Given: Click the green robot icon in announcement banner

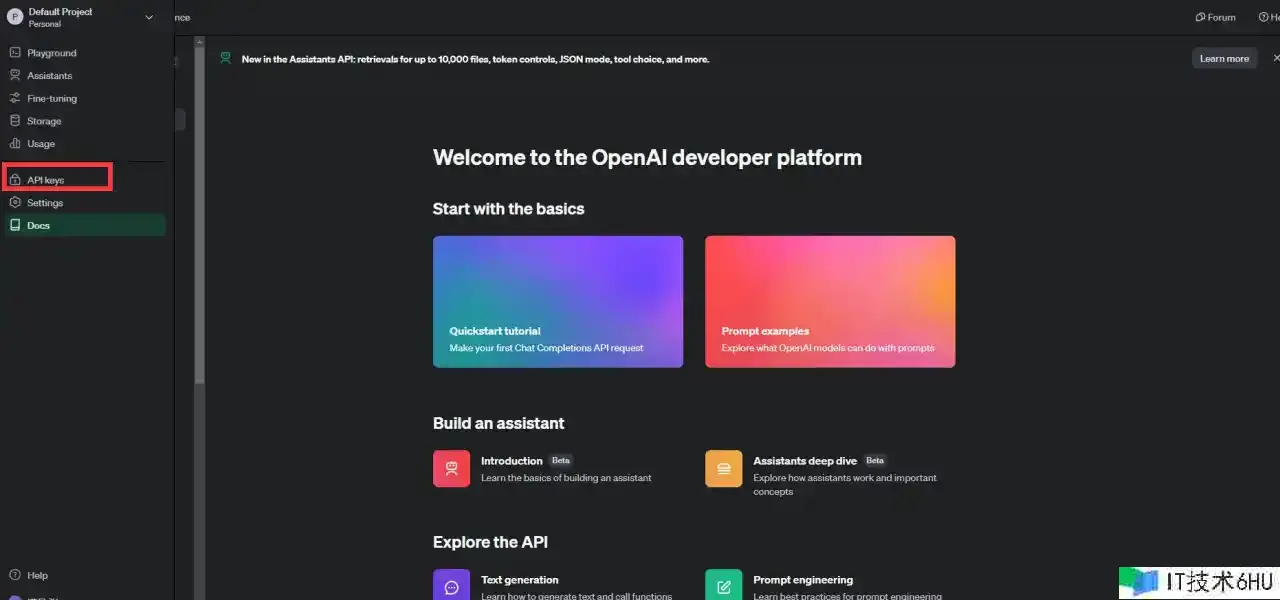Looking at the screenshot, I should point(226,59).
